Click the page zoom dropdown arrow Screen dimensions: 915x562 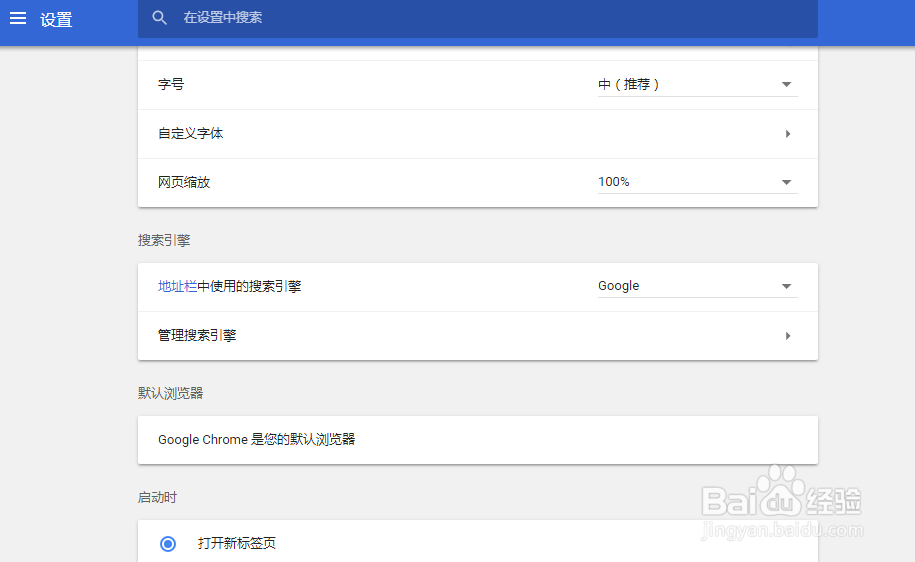786,182
